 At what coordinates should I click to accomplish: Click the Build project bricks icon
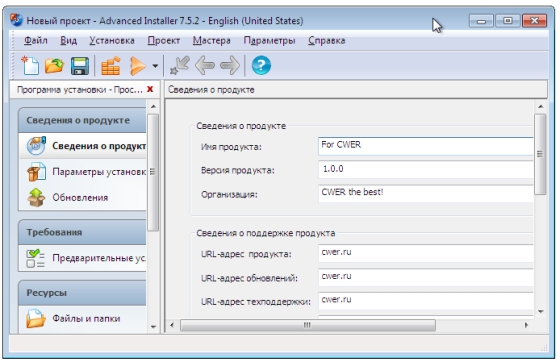110,66
